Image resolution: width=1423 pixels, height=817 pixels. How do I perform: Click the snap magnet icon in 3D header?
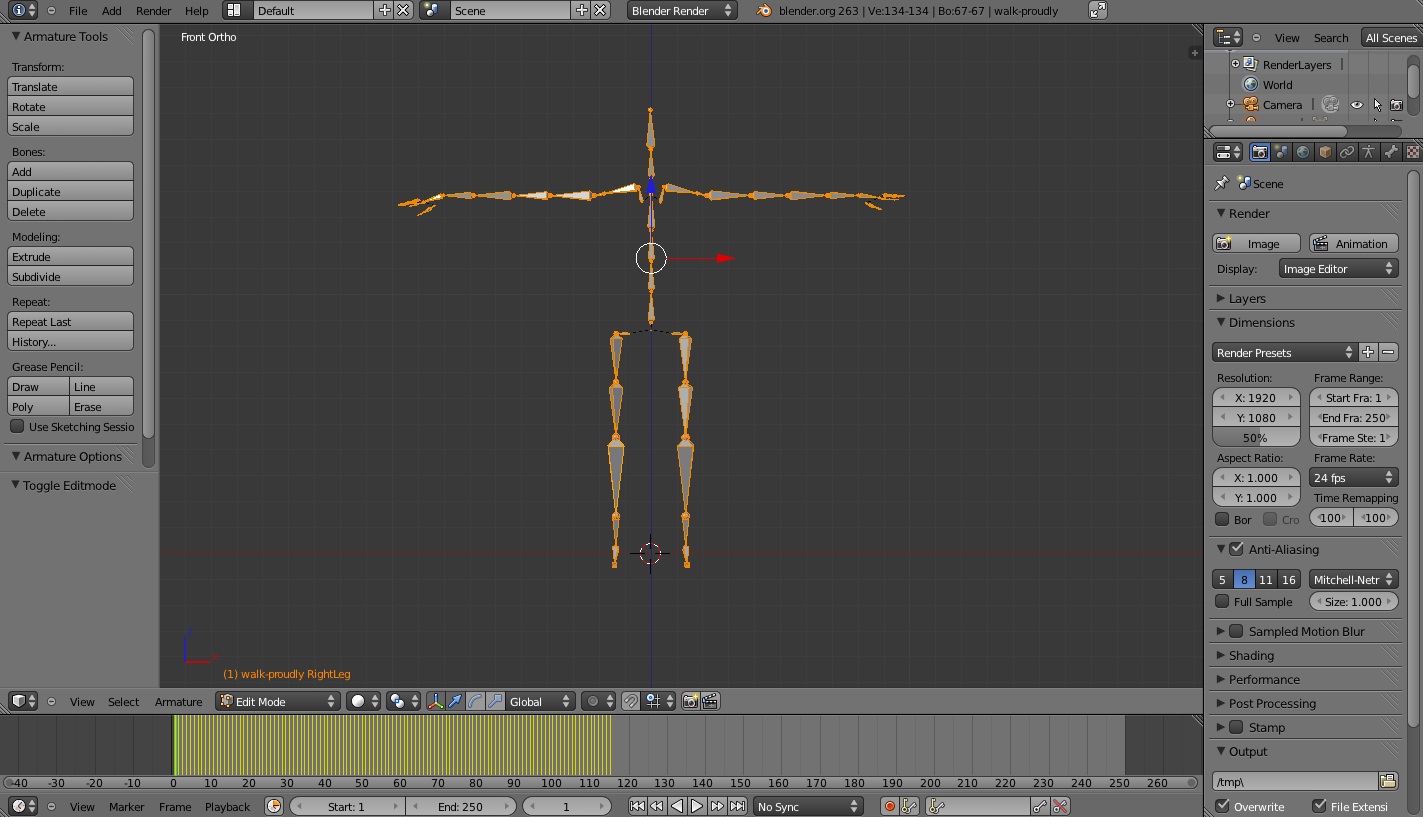[x=631, y=701]
